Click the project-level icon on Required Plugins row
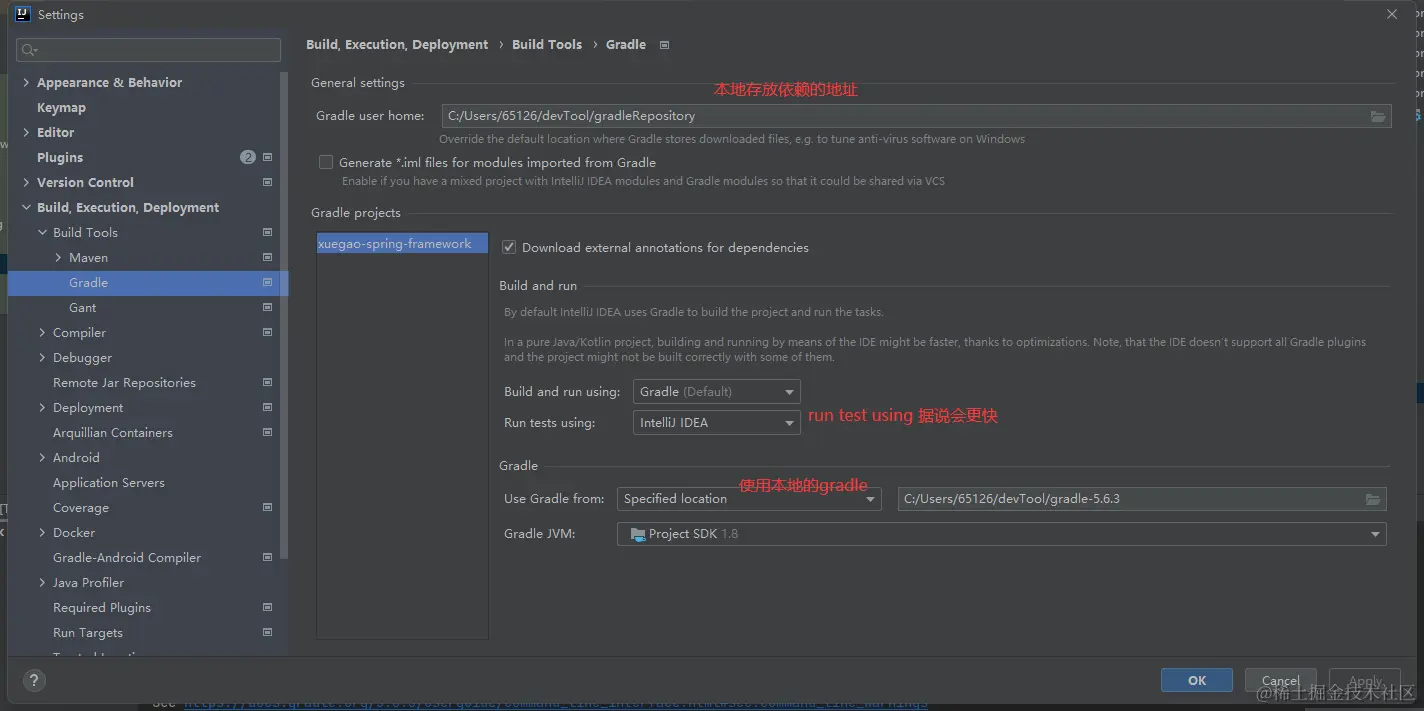The width and height of the screenshot is (1424, 711). (x=267, y=607)
